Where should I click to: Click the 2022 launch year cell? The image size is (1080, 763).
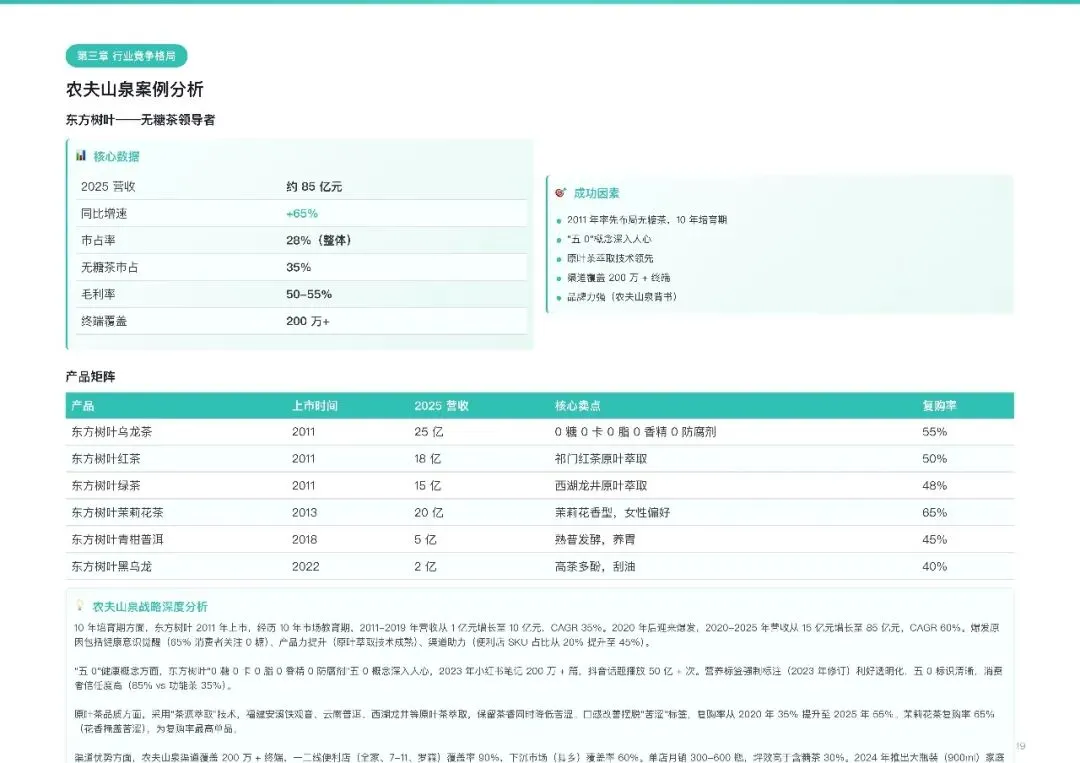tap(306, 567)
